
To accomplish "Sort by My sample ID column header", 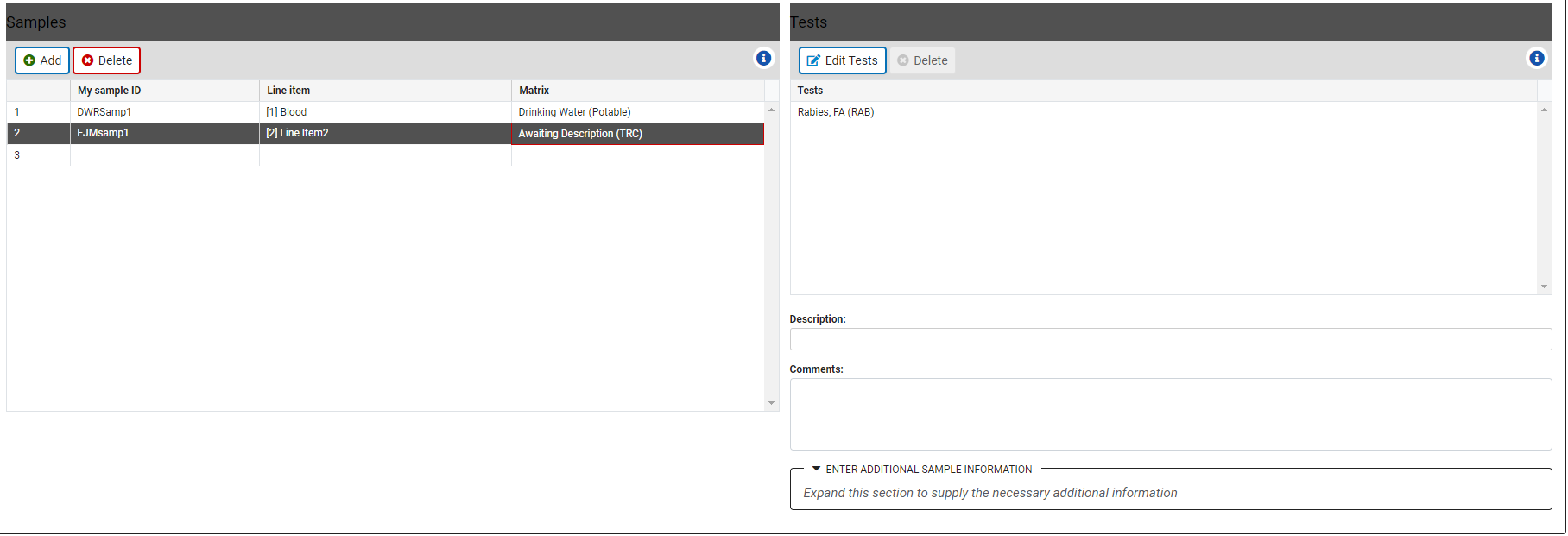I will point(110,91).
